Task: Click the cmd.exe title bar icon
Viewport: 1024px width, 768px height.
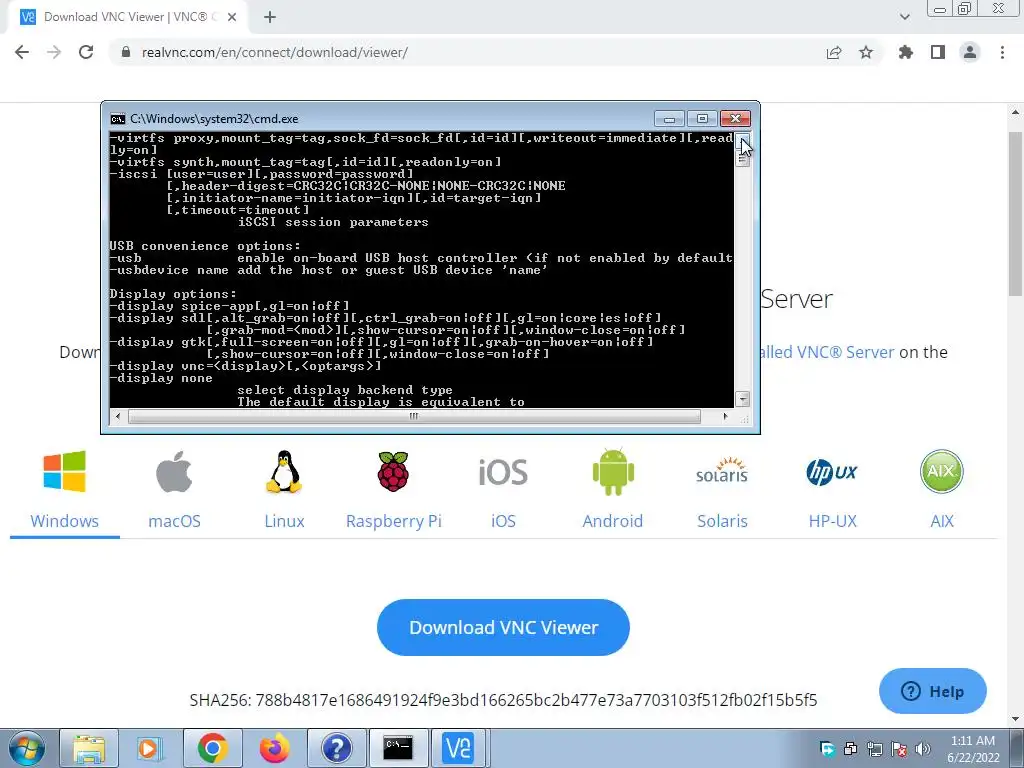Action: (118, 119)
